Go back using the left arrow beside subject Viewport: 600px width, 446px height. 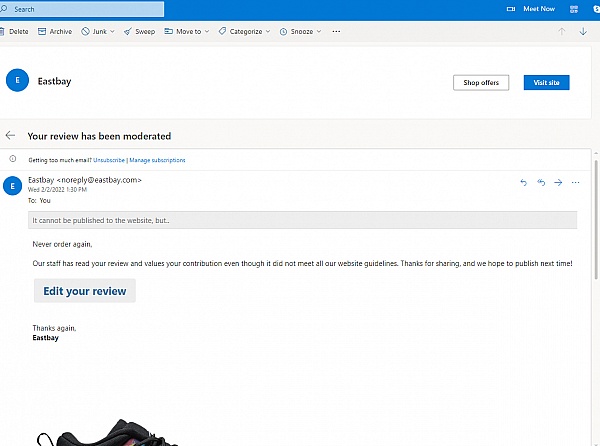click(x=11, y=135)
